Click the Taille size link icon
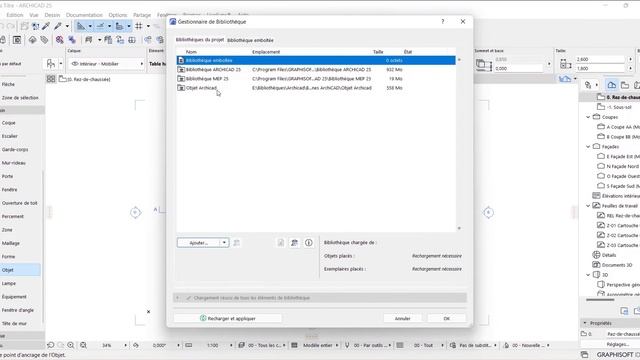This screenshot has width=640, height=360. pos(565,64)
